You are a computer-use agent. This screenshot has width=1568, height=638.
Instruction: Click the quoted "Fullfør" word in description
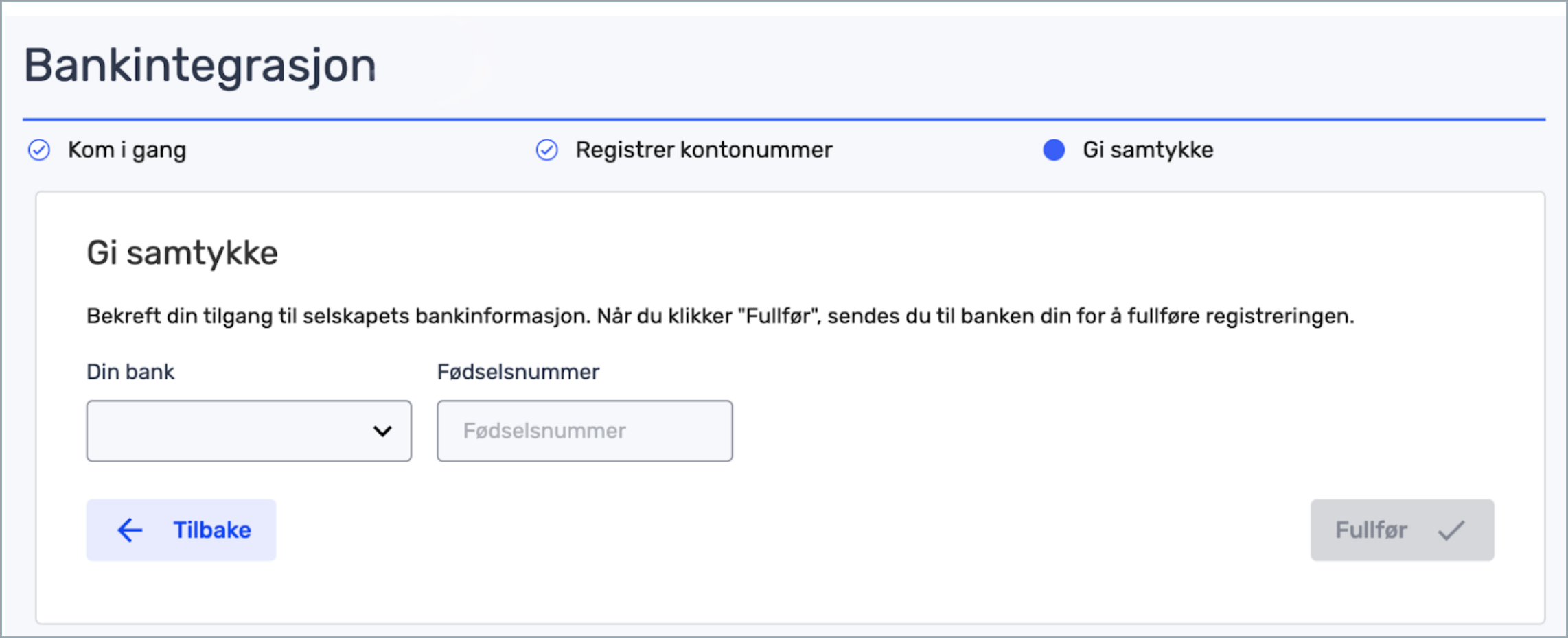coord(779,316)
